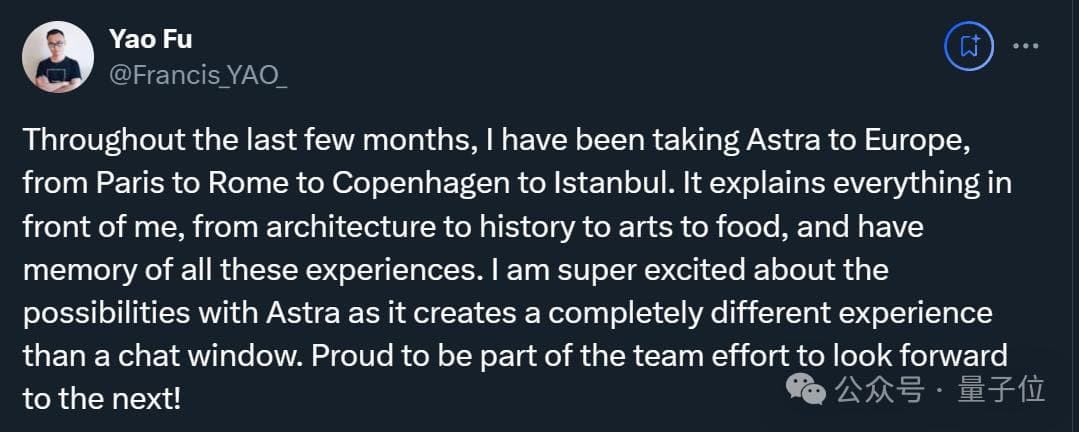
Task: Open Yao Fu's profile picture
Action: click(58, 57)
